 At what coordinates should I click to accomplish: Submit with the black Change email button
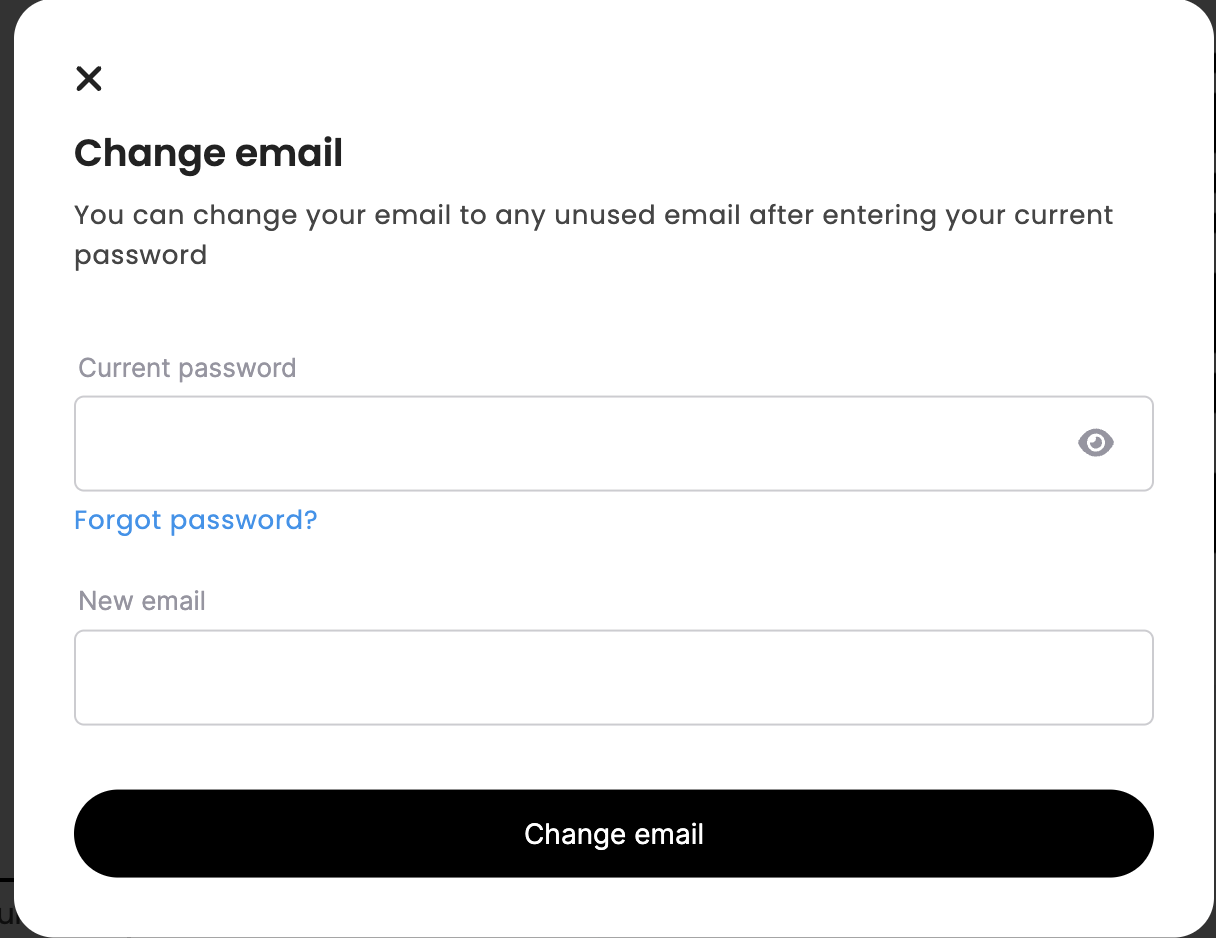[x=614, y=834]
